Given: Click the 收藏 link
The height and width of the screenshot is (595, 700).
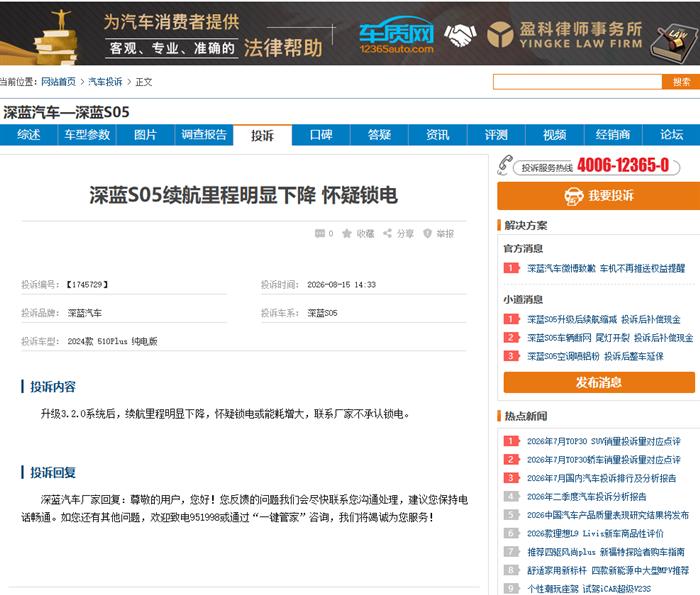Looking at the screenshot, I should pyautogui.click(x=365, y=233).
